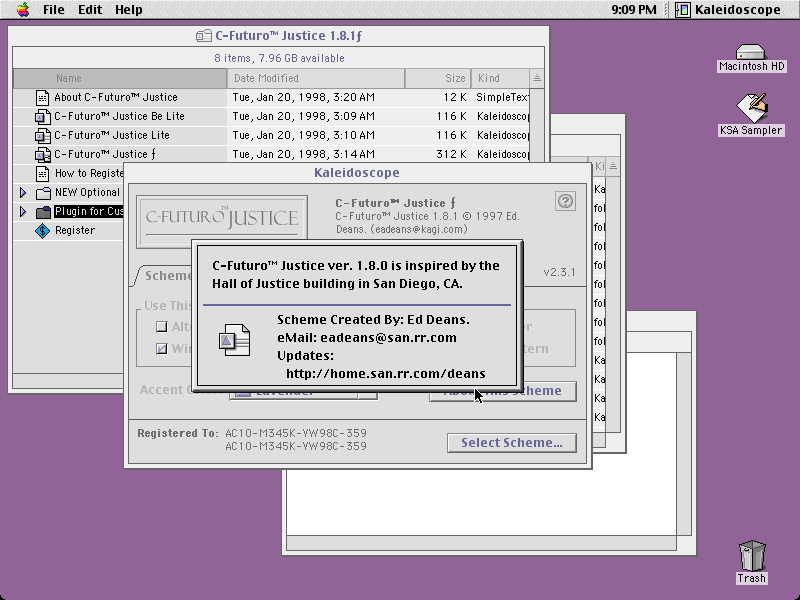Viewport: 800px width, 600px height.
Task: Sort the file list by Date Modified
Action: point(316,78)
